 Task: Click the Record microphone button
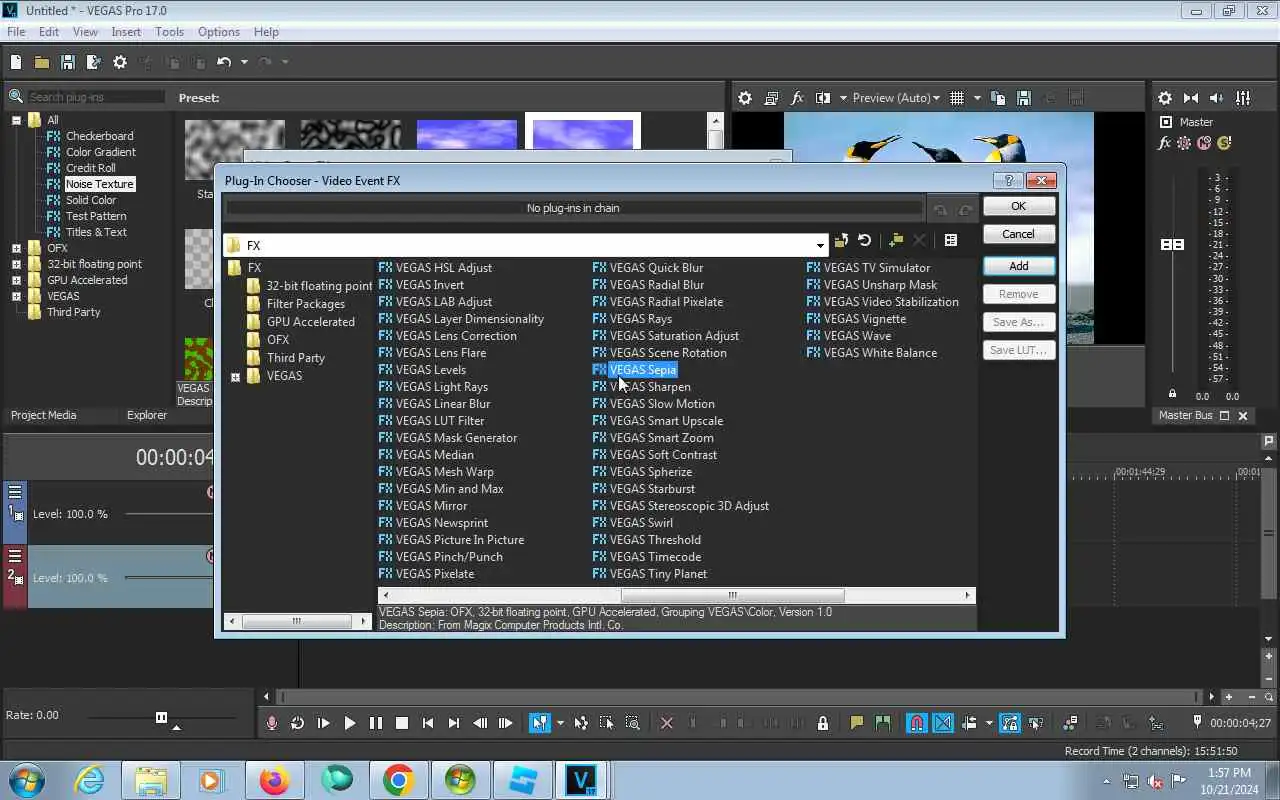coord(271,723)
